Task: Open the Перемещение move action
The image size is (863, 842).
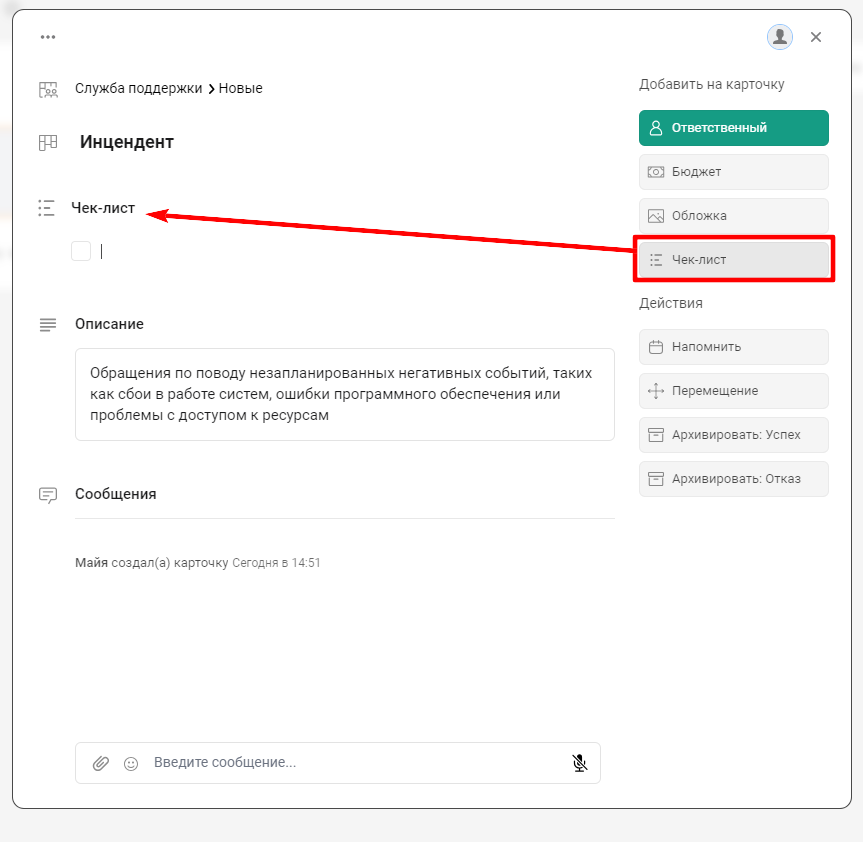Action: [x=733, y=391]
